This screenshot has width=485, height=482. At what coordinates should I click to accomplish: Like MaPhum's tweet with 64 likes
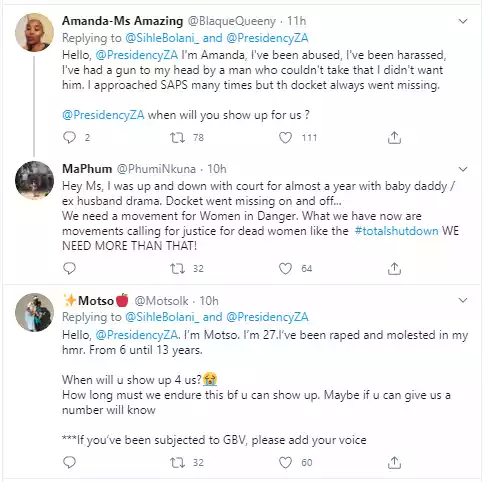coord(285,268)
